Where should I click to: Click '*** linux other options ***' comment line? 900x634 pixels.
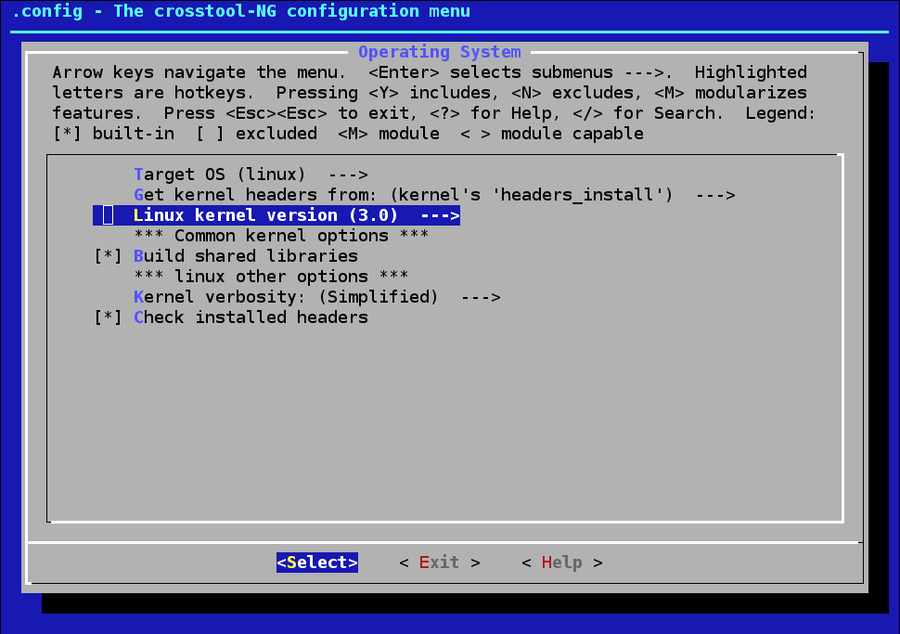point(271,277)
